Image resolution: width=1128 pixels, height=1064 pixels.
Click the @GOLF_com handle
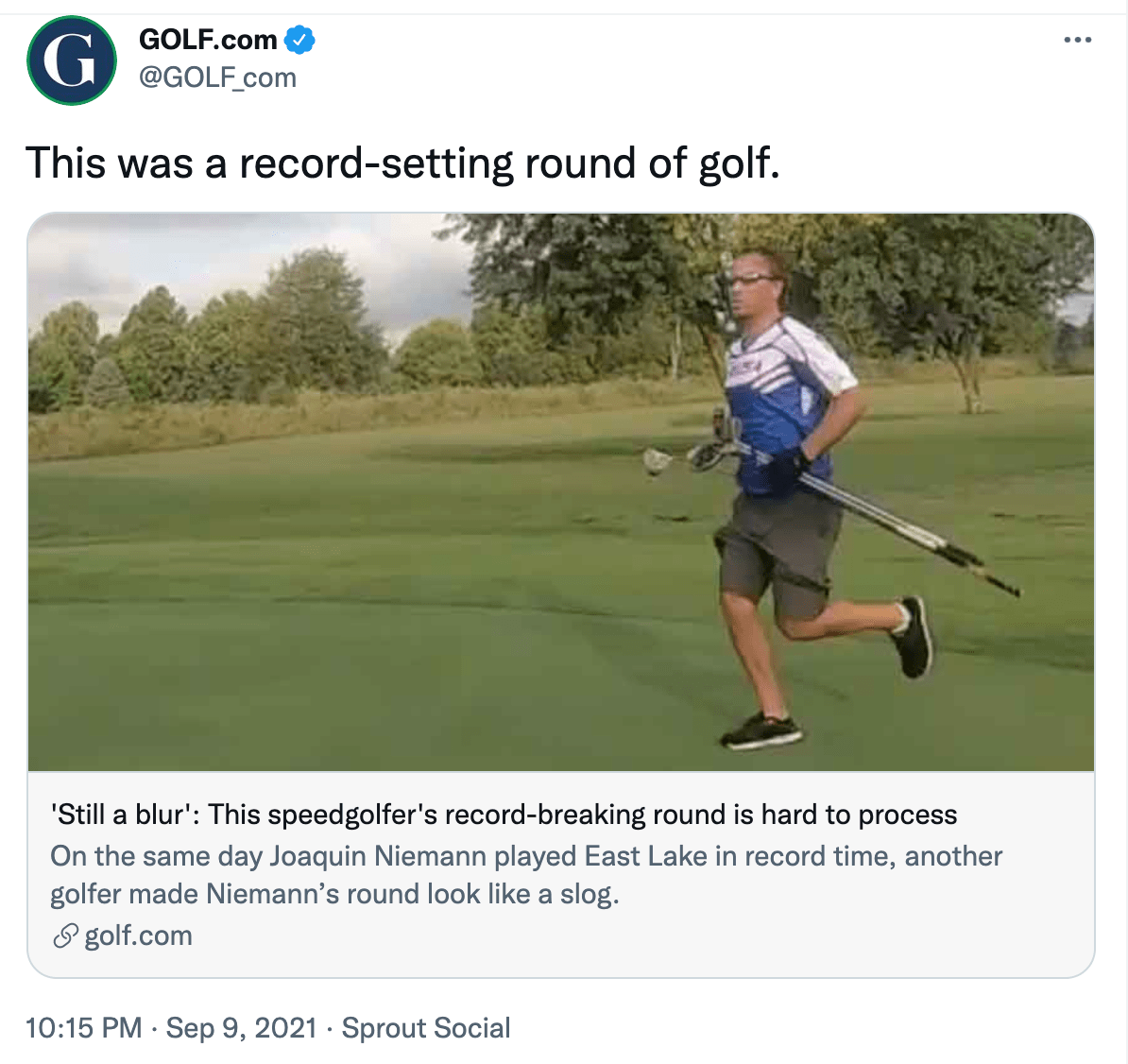pos(217,77)
